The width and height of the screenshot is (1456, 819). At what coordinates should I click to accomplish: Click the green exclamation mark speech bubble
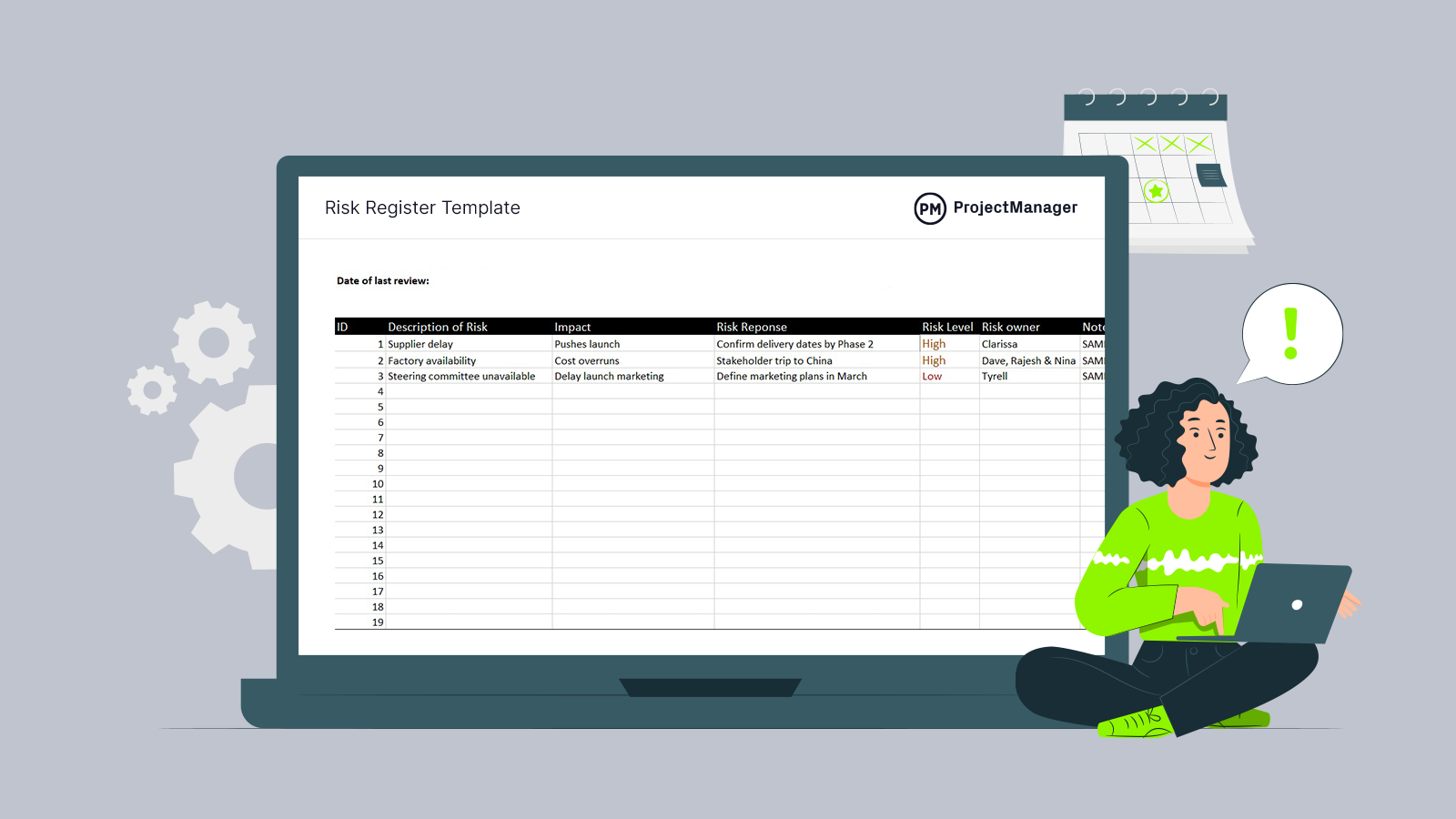click(x=1290, y=333)
